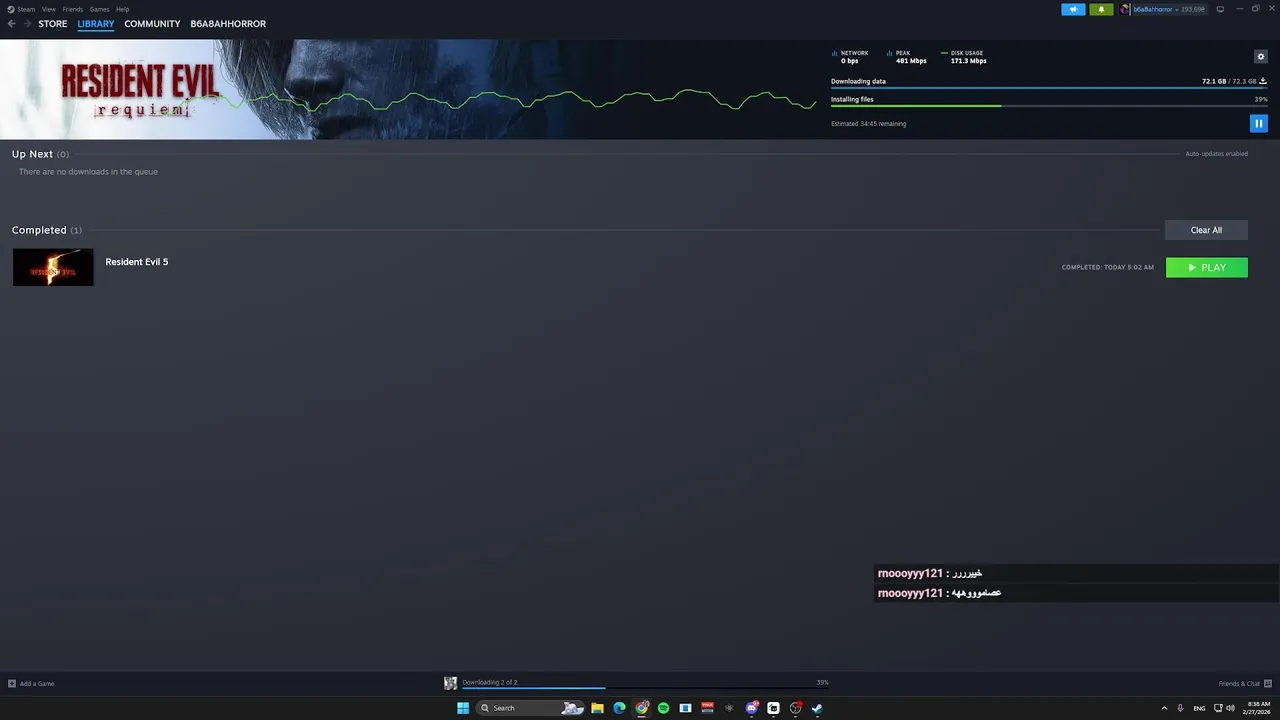This screenshot has height=720, width=1280.
Task: Click 'There are no downloads in the queue'
Action: [88, 172]
